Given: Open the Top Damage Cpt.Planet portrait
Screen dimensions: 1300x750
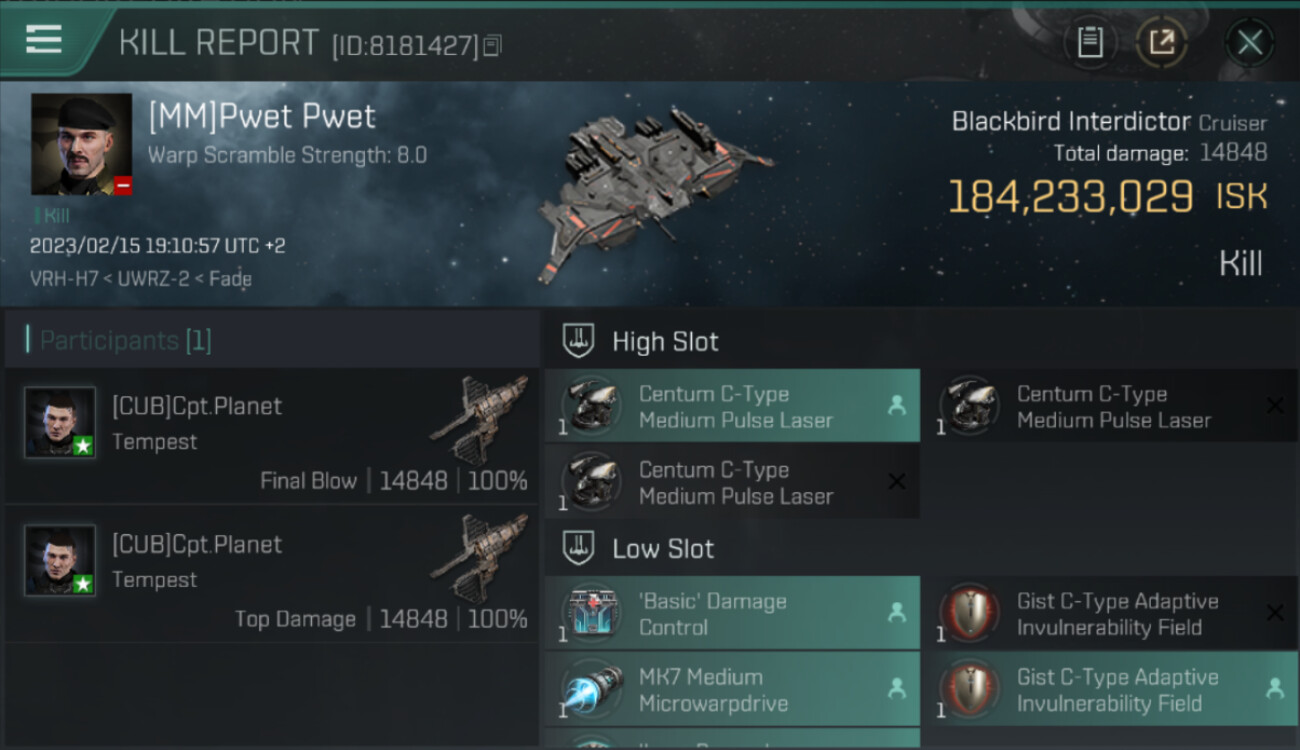Looking at the screenshot, I should coord(60,560).
